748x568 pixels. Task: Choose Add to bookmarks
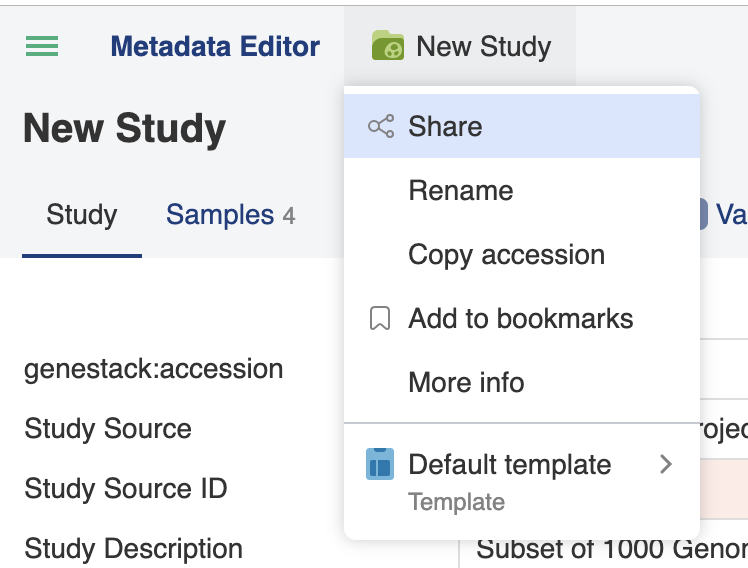(522, 318)
